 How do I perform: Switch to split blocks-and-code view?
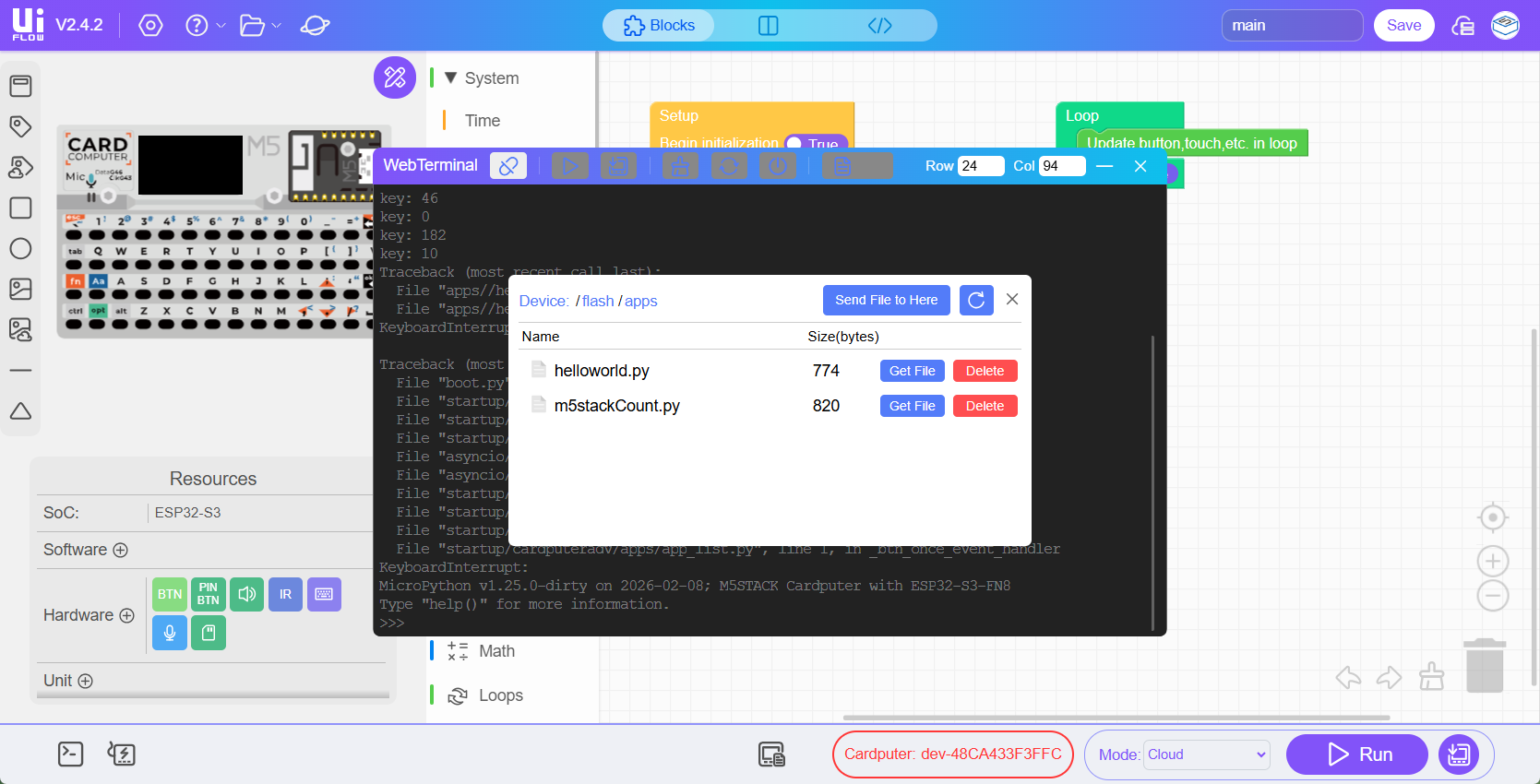point(768,26)
